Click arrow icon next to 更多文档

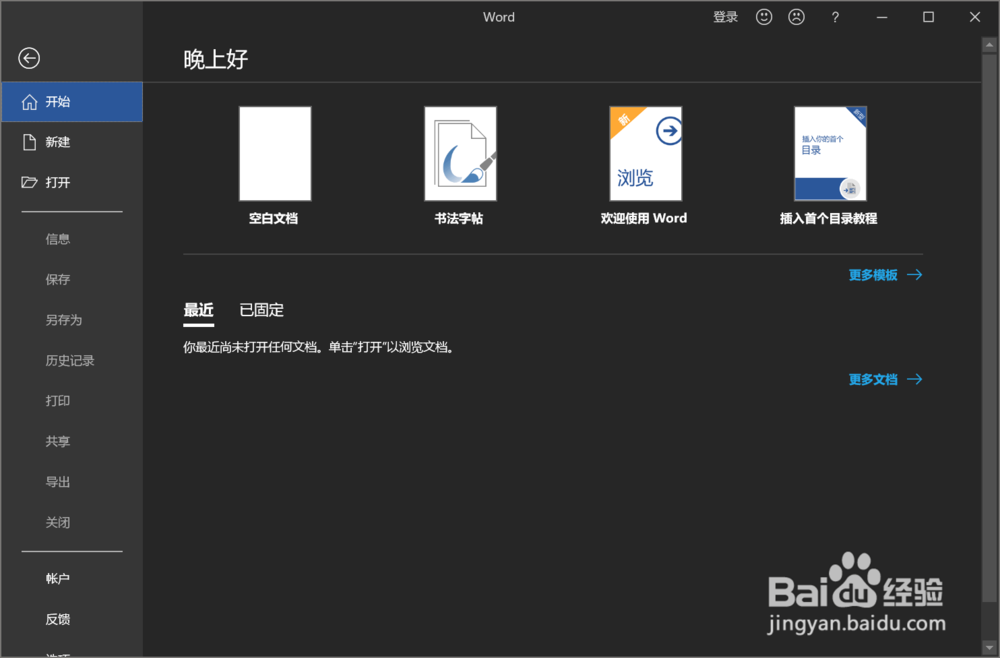(x=915, y=379)
